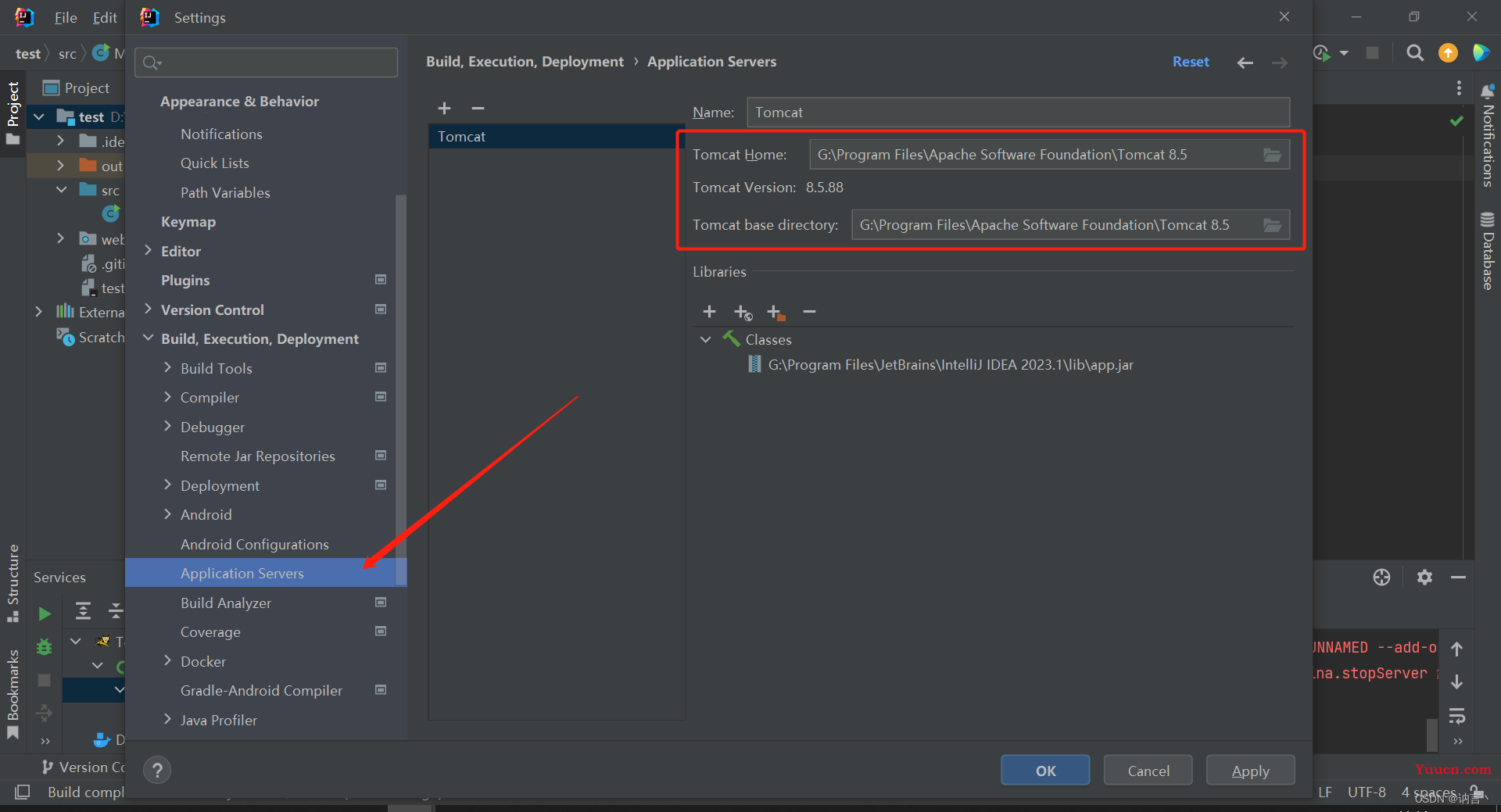1501x812 pixels.
Task: Expand all services in the Services toolbar
Action: [83, 610]
